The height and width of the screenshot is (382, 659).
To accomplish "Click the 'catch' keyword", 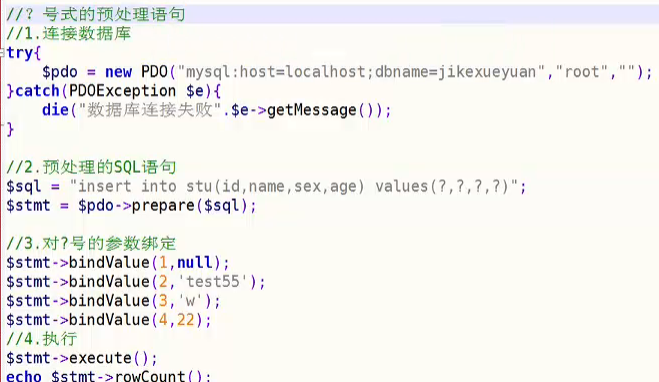I will tap(37, 91).
